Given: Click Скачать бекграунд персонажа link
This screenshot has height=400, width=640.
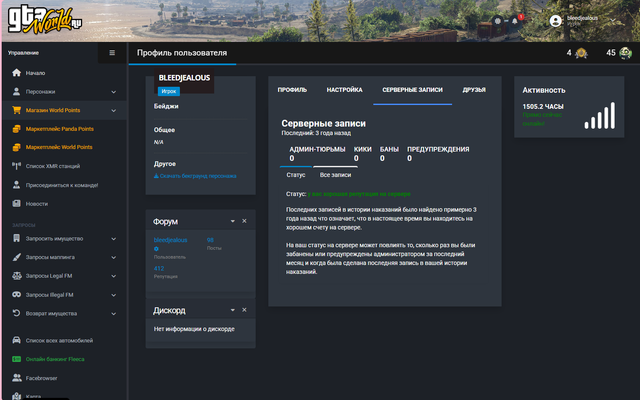Looking at the screenshot, I should (x=195, y=176).
